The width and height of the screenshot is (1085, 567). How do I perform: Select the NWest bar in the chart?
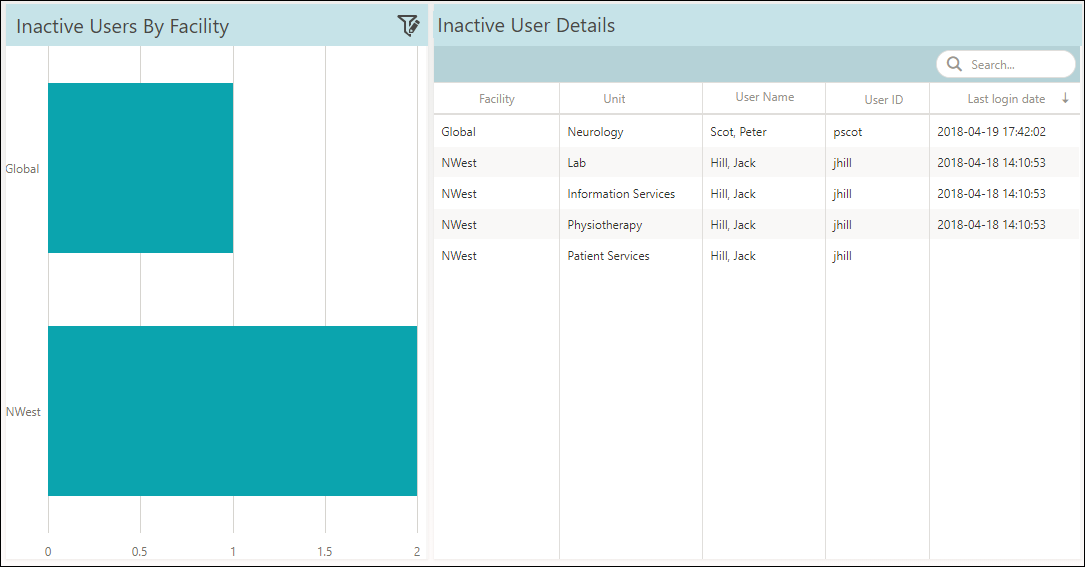pos(232,411)
